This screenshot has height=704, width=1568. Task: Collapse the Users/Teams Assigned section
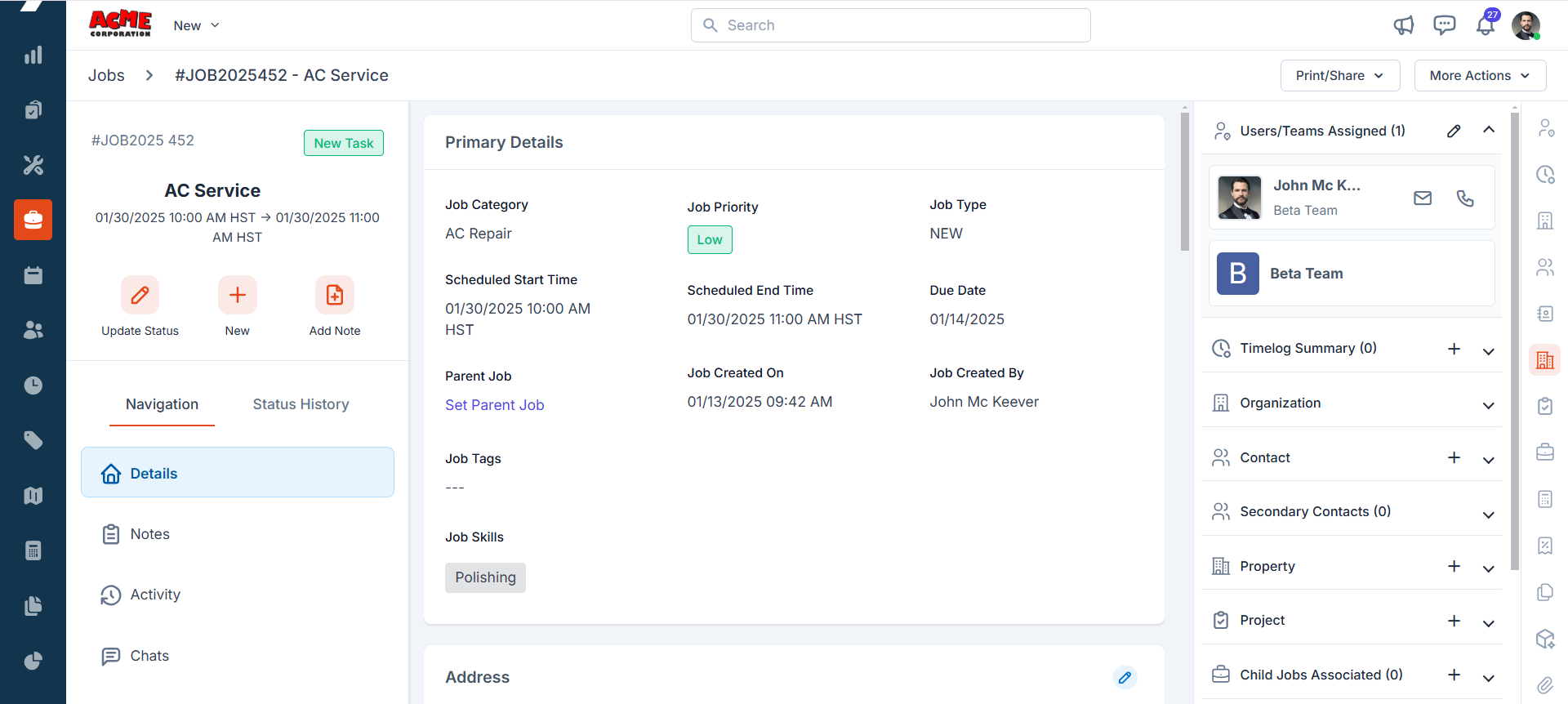coord(1489,131)
